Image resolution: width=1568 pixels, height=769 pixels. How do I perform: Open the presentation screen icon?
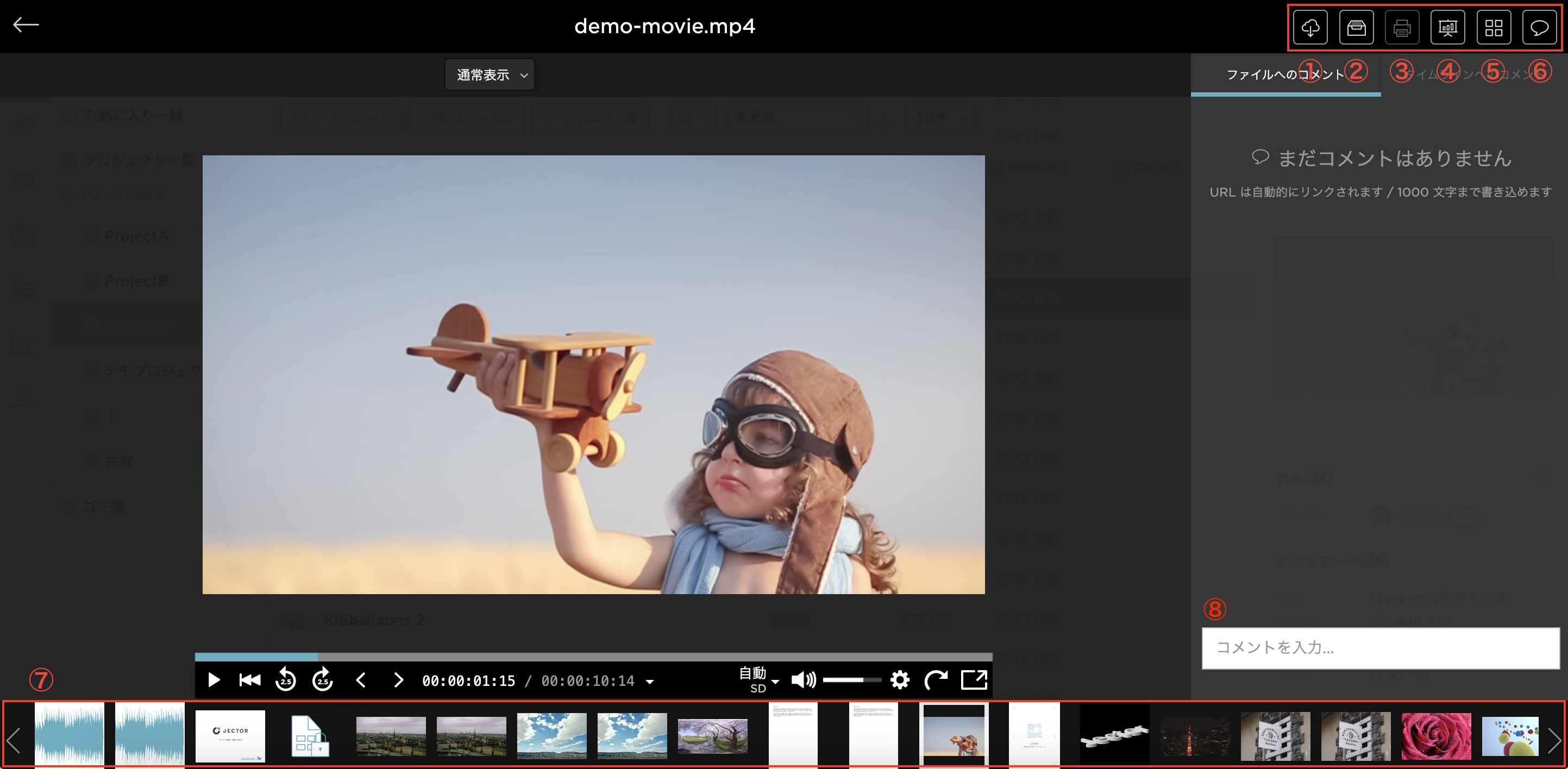[1447, 27]
